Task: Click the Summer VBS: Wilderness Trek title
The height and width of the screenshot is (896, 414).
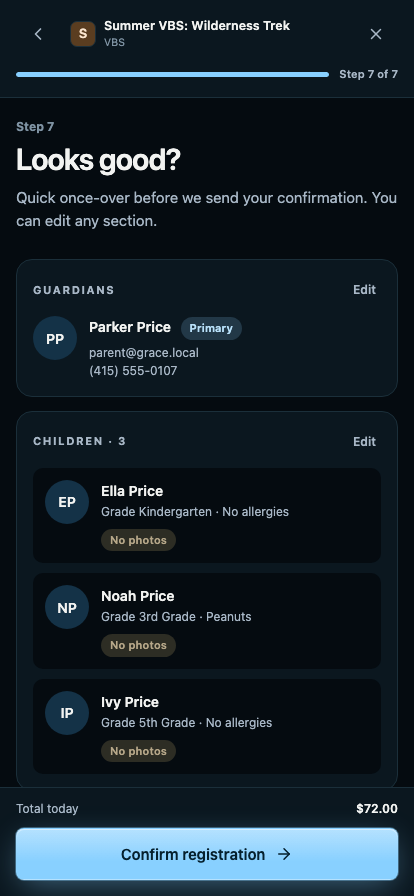Action: [197, 26]
